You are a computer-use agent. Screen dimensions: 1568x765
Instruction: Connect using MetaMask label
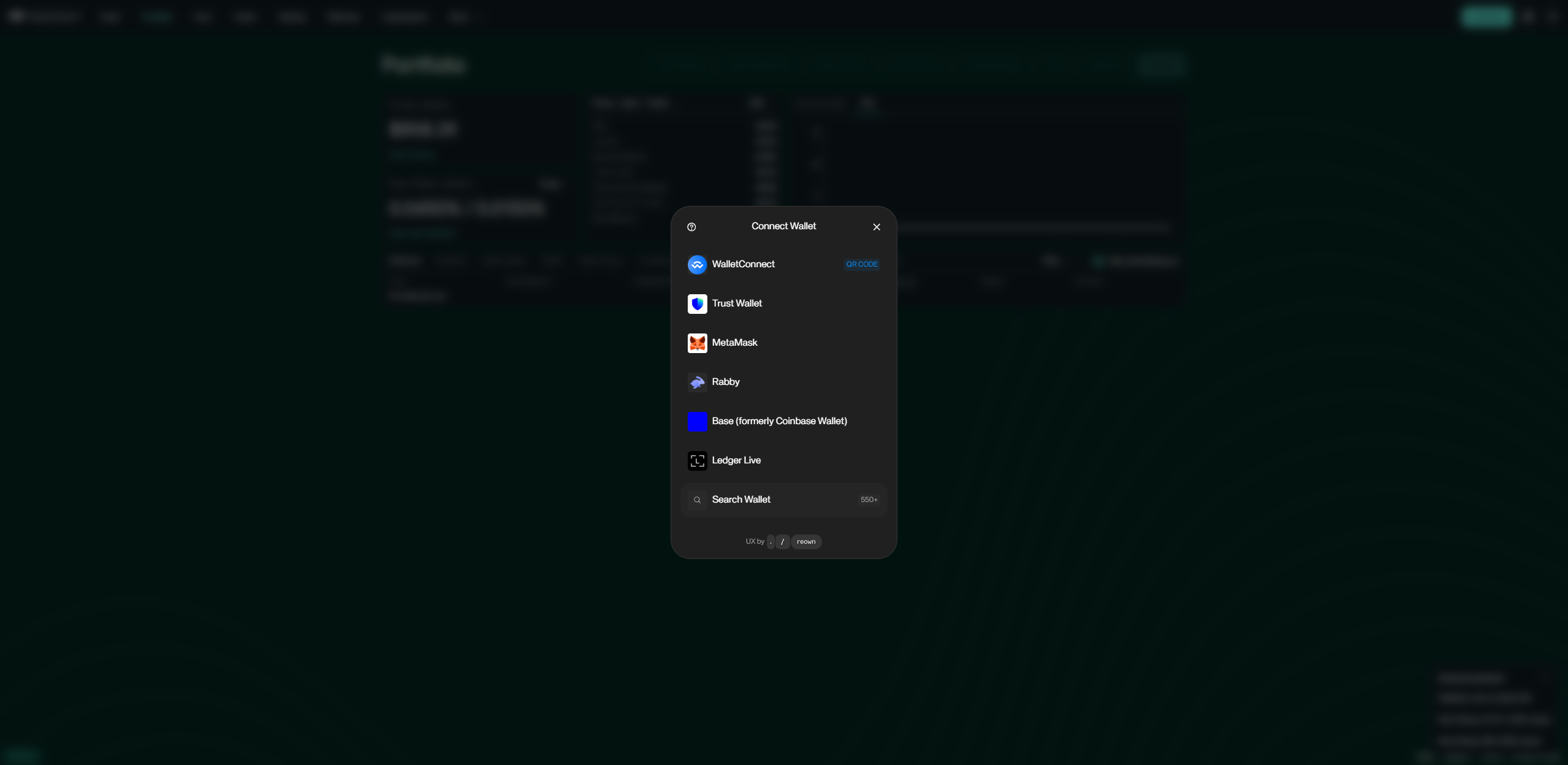(735, 343)
